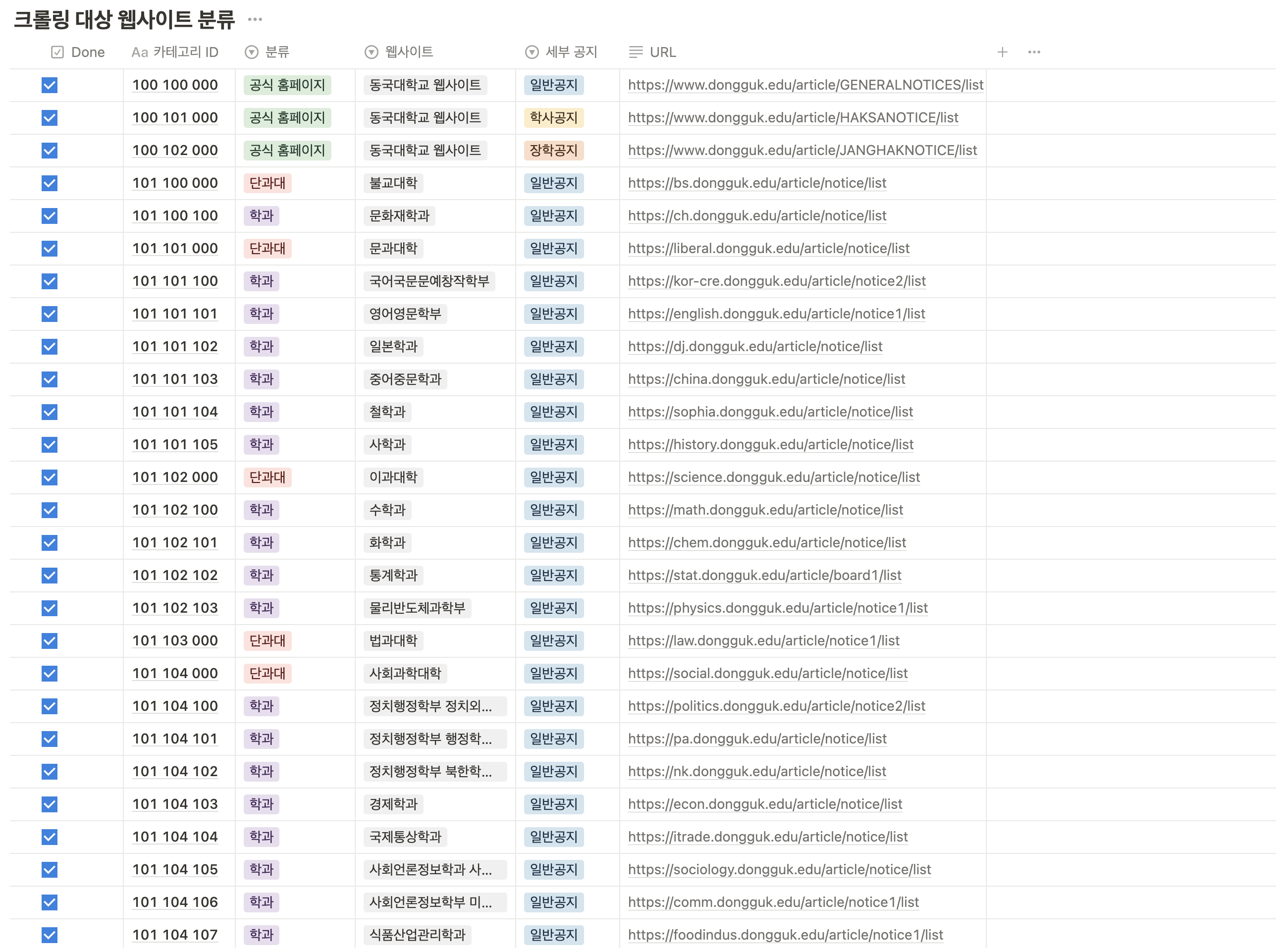Open the 세부 공지 column header menu
The width and height of the screenshot is (1285, 952).
click(571, 53)
